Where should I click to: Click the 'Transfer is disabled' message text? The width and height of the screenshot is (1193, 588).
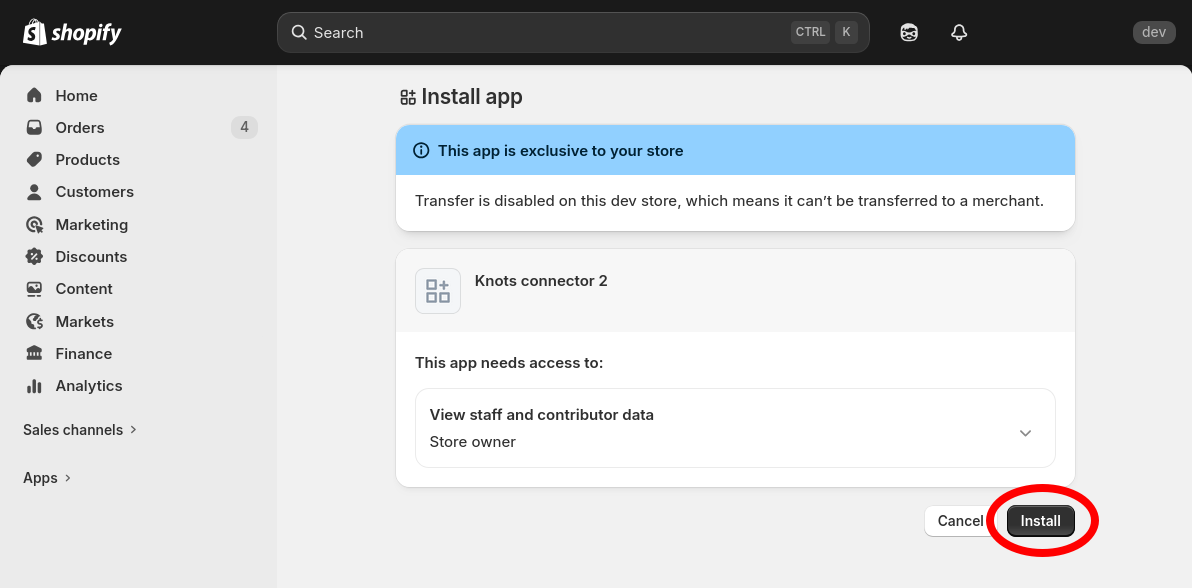[729, 201]
